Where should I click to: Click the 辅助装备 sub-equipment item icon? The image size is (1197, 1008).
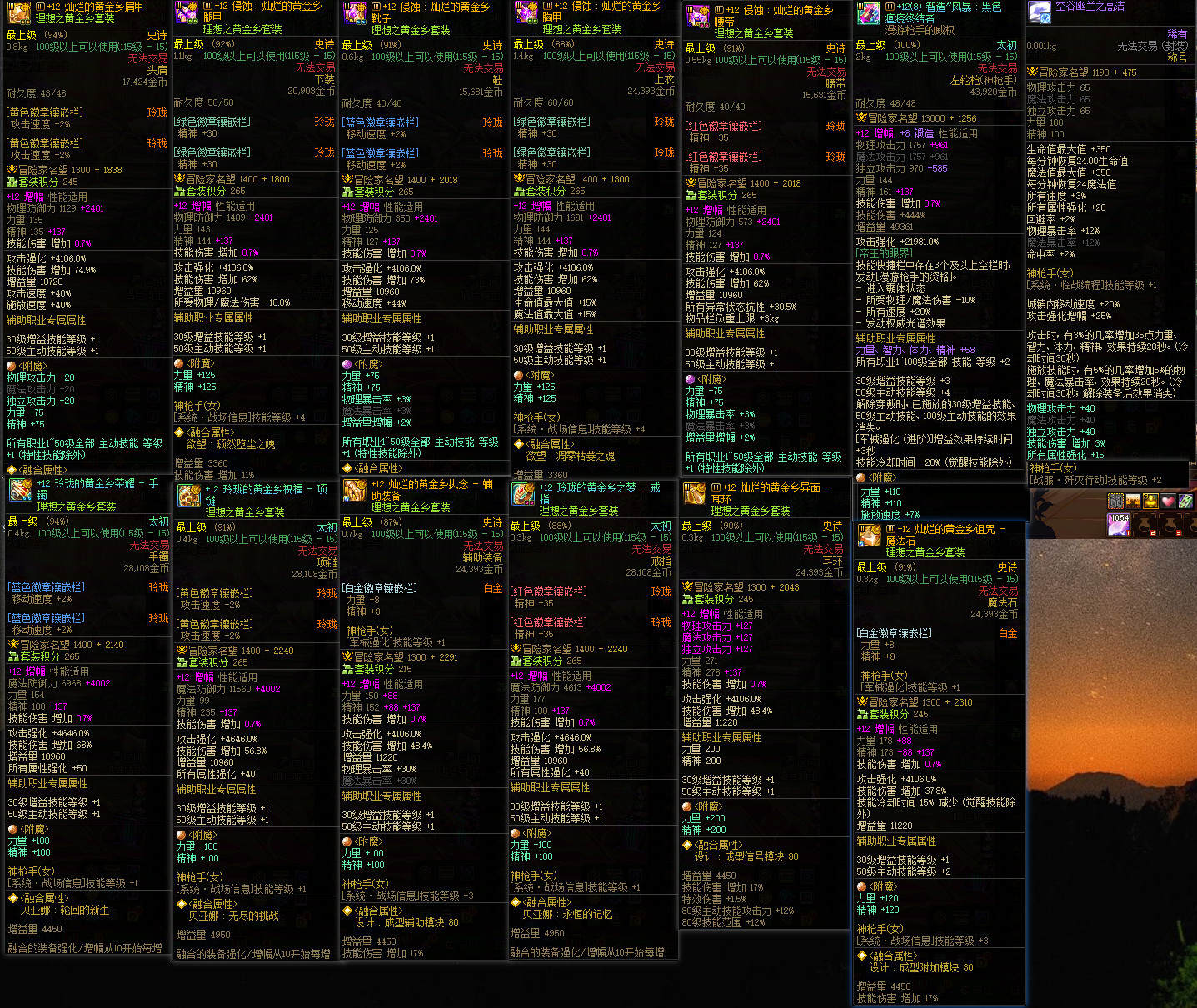[356, 491]
